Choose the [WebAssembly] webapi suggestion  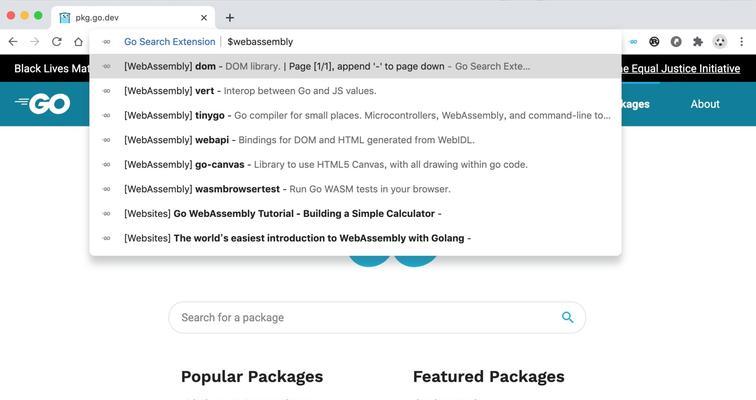355,140
